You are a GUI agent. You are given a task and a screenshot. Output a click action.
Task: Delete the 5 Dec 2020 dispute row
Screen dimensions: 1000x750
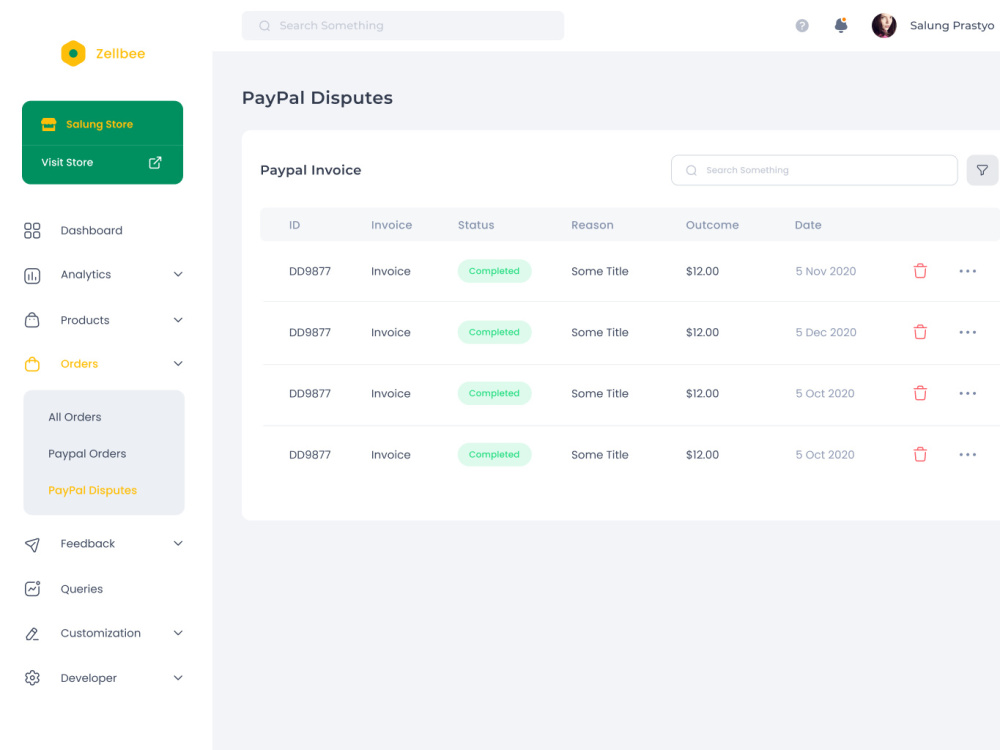[920, 332]
